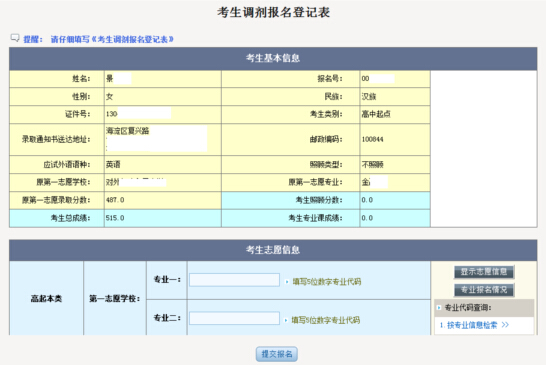546x365 pixels.
Task: Select the 考生基本信息 section header
Action: point(273,58)
